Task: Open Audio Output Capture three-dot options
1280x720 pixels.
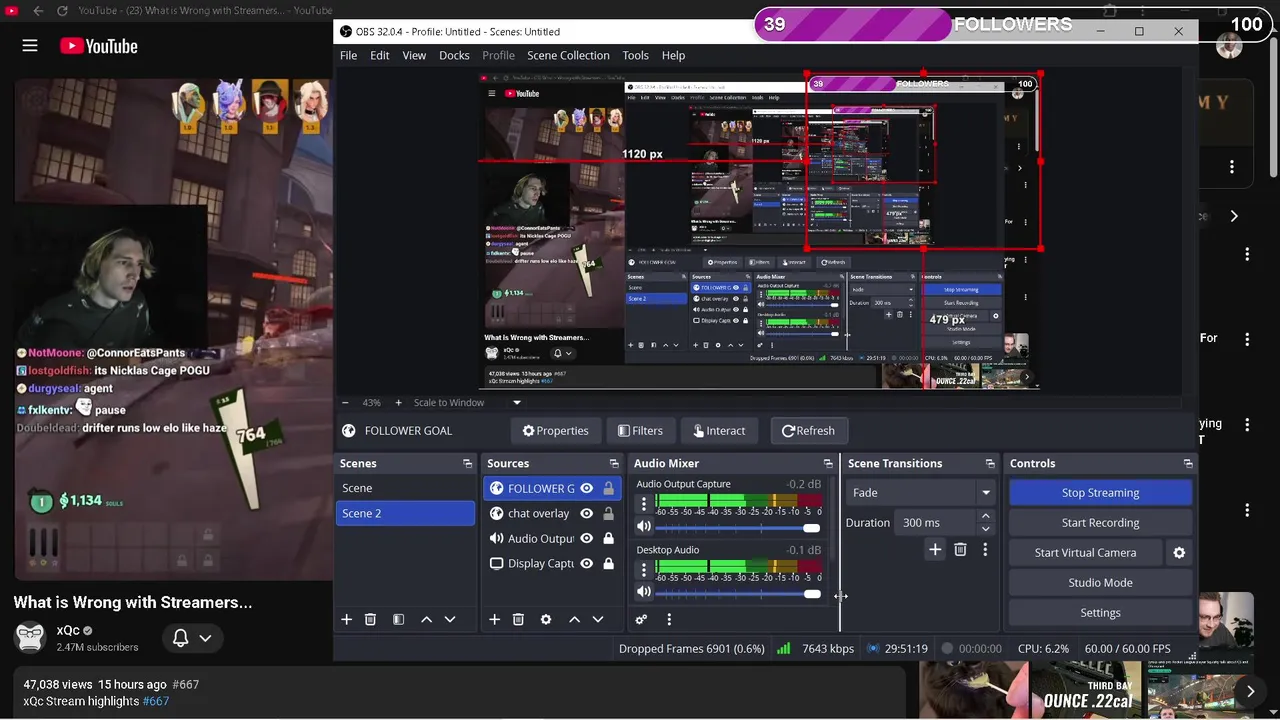Action: pyautogui.click(x=644, y=503)
